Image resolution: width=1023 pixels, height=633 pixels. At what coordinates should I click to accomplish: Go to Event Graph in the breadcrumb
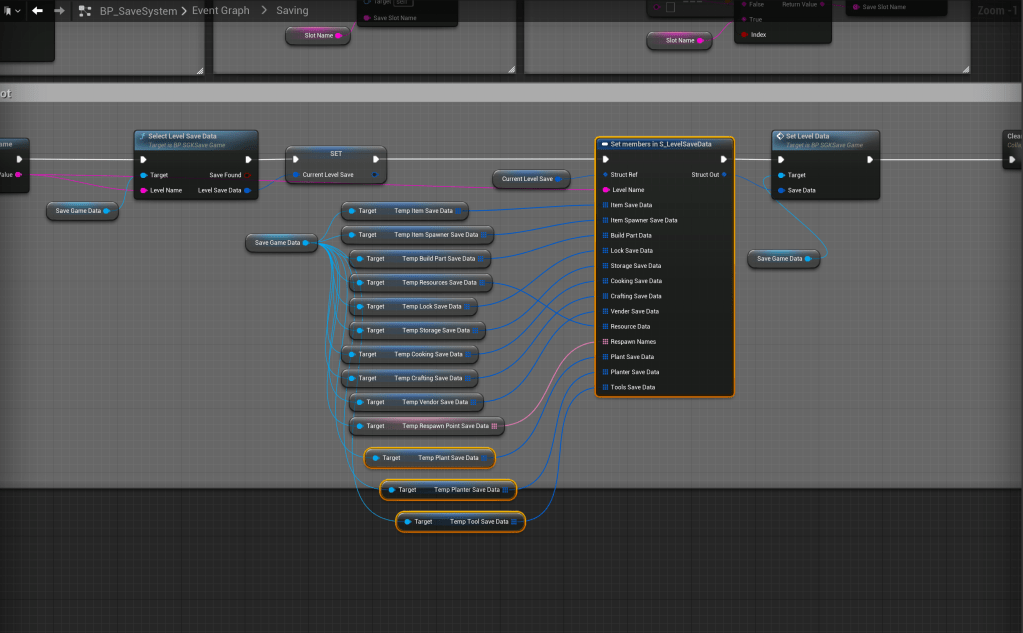(x=220, y=11)
